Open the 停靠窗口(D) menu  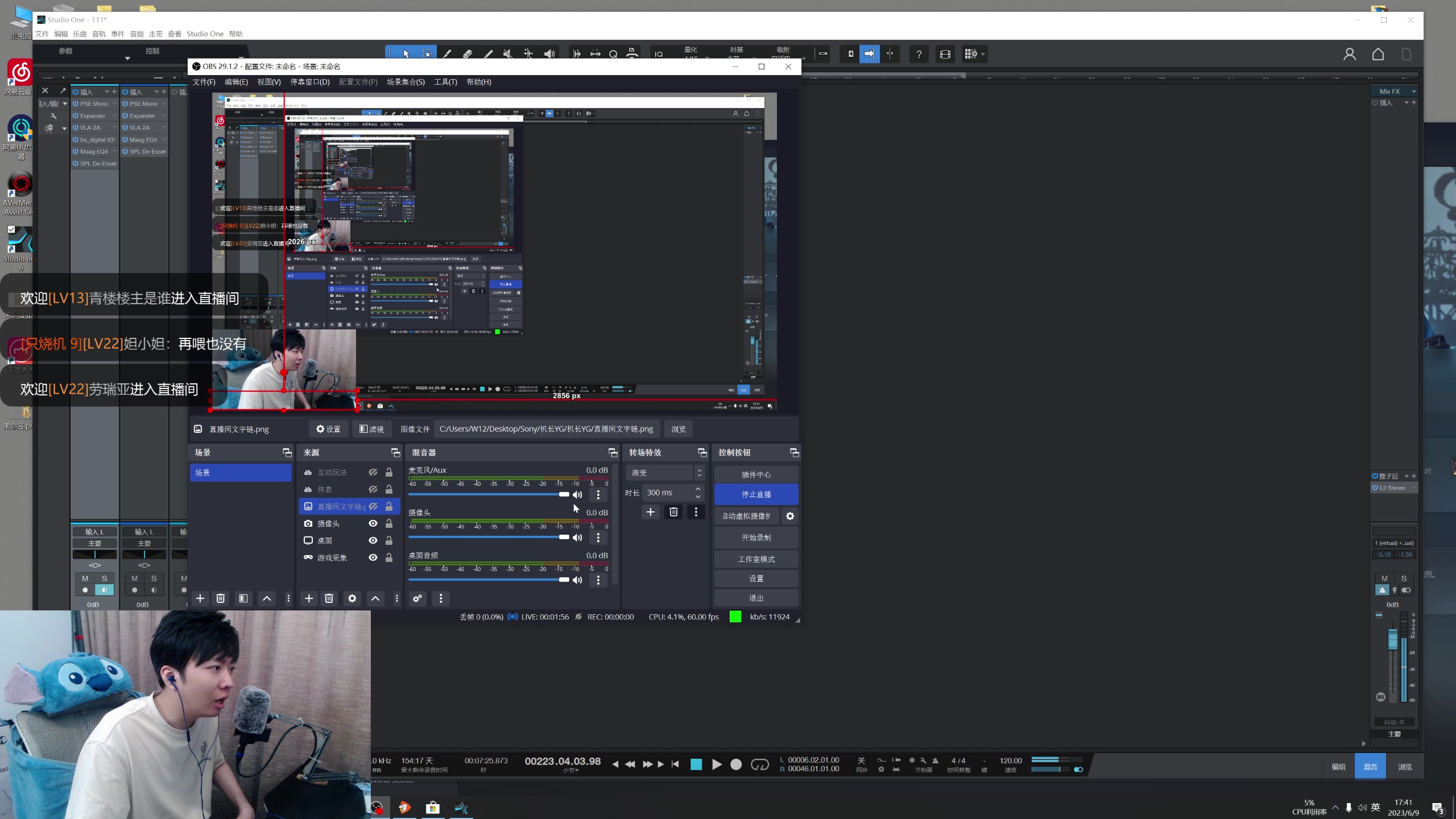click(310, 82)
